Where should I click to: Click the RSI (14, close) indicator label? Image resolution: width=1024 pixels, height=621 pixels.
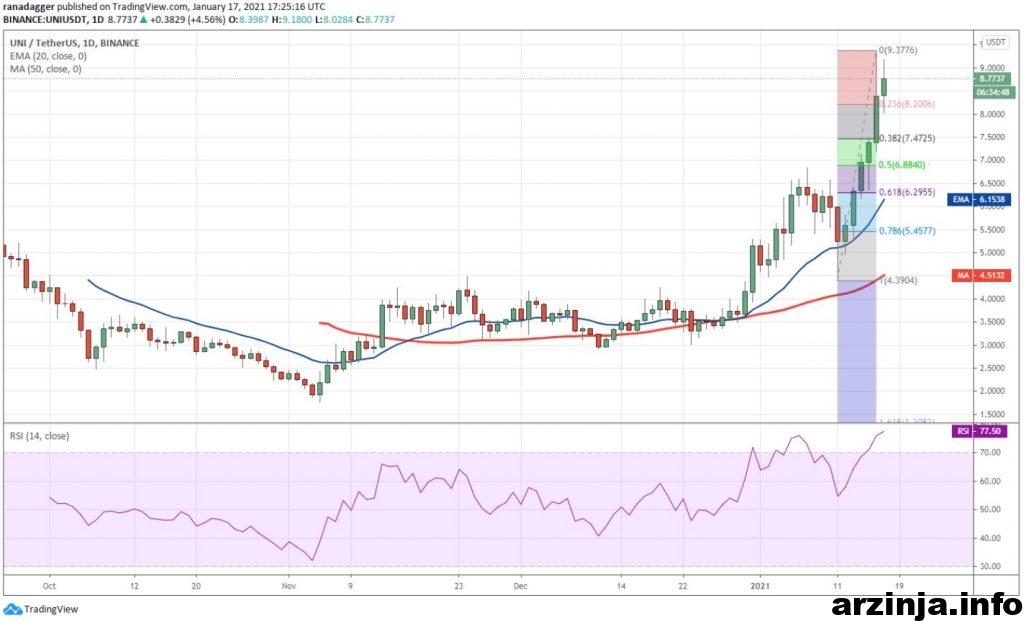pos(39,436)
